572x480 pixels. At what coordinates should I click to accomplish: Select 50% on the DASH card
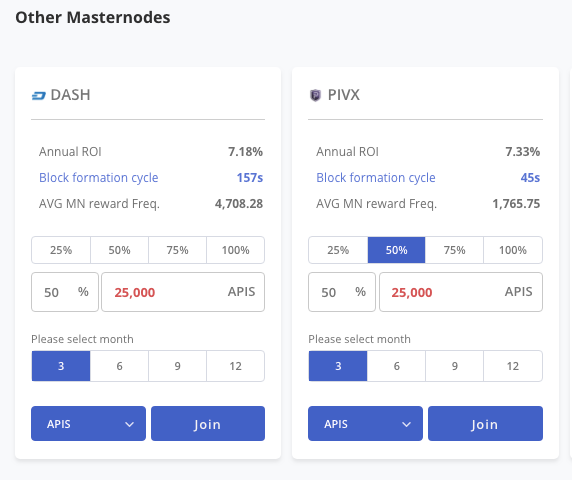click(x=119, y=250)
